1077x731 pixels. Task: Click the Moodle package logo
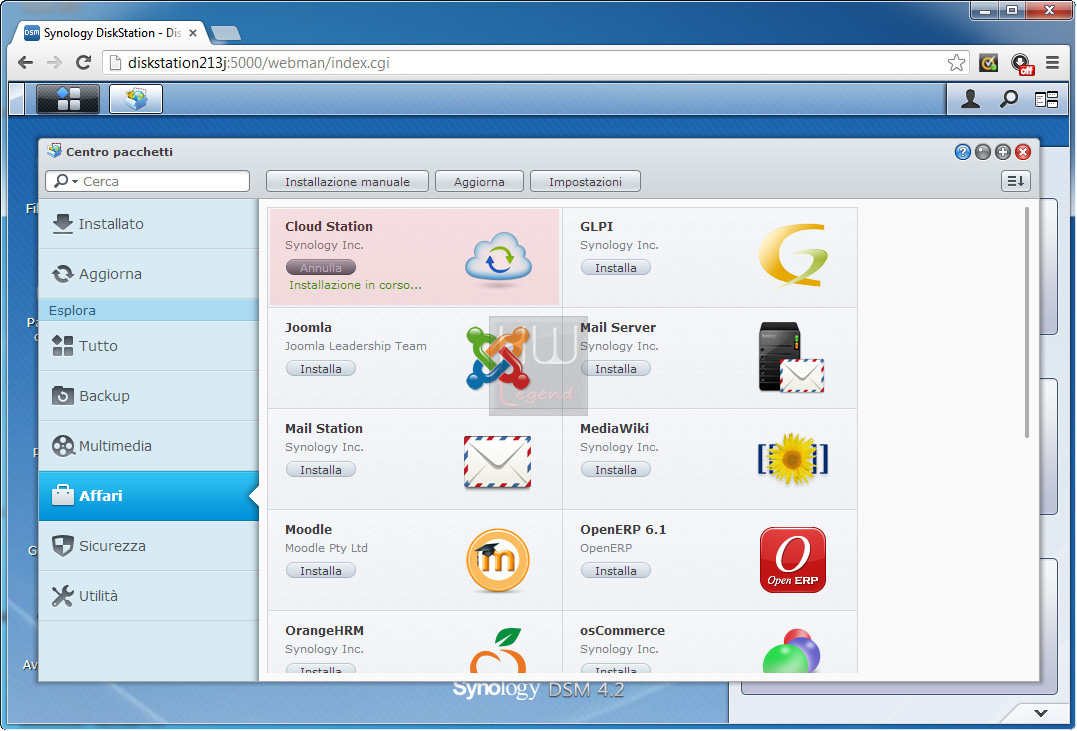click(x=497, y=561)
